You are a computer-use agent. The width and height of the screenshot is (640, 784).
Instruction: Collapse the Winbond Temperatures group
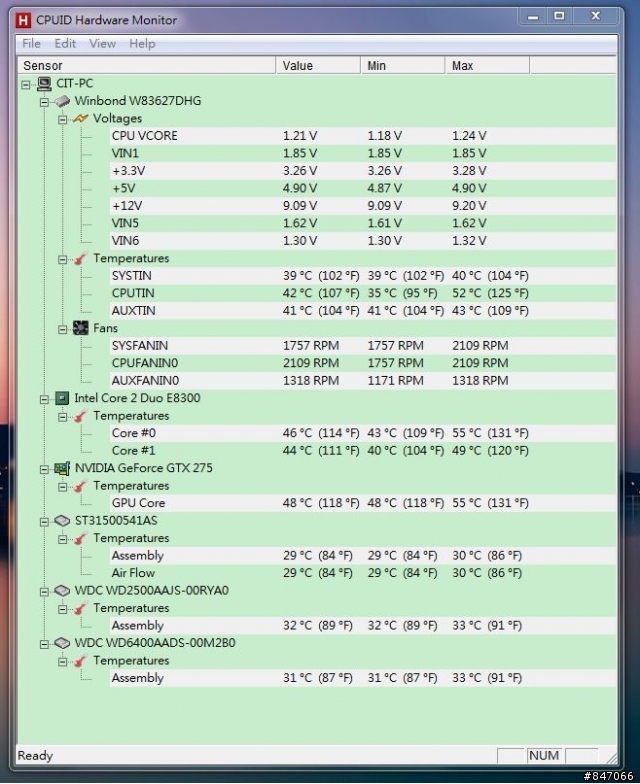tap(62, 260)
